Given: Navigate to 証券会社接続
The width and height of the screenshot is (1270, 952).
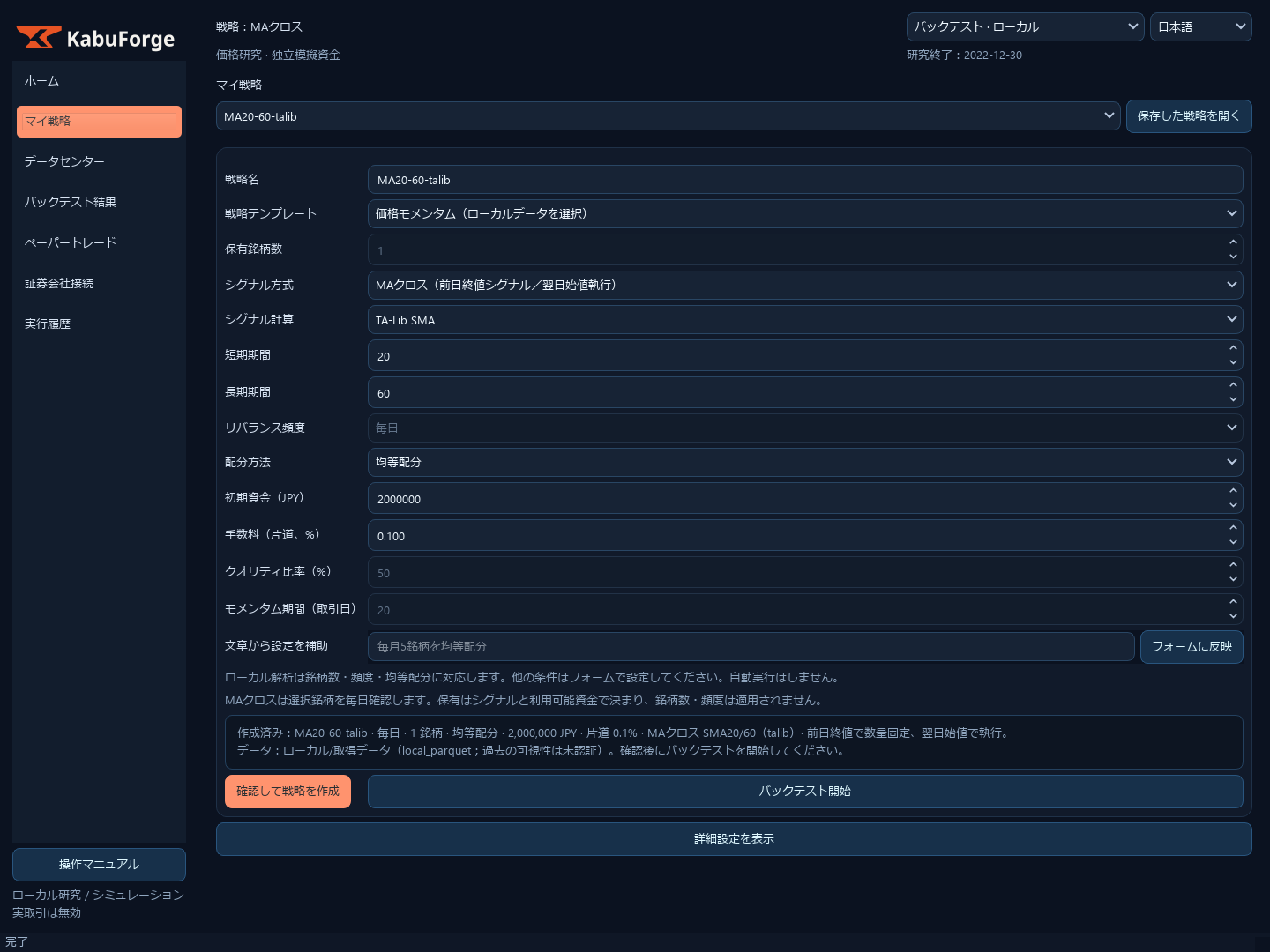Looking at the screenshot, I should click(x=99, y=284).
